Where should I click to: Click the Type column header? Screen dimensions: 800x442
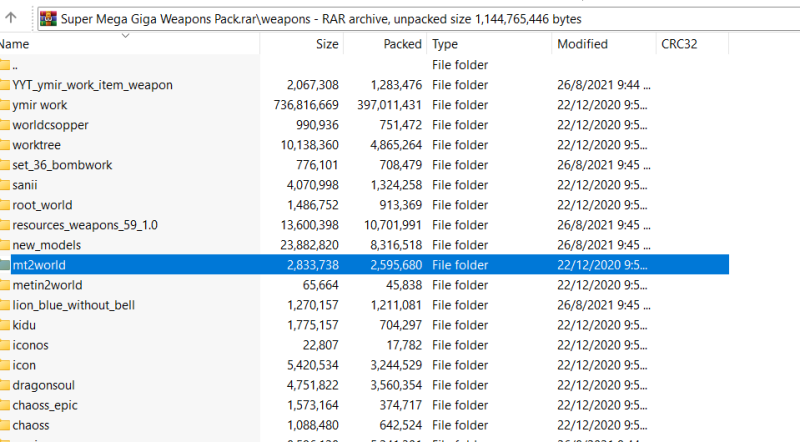point(445,44)
